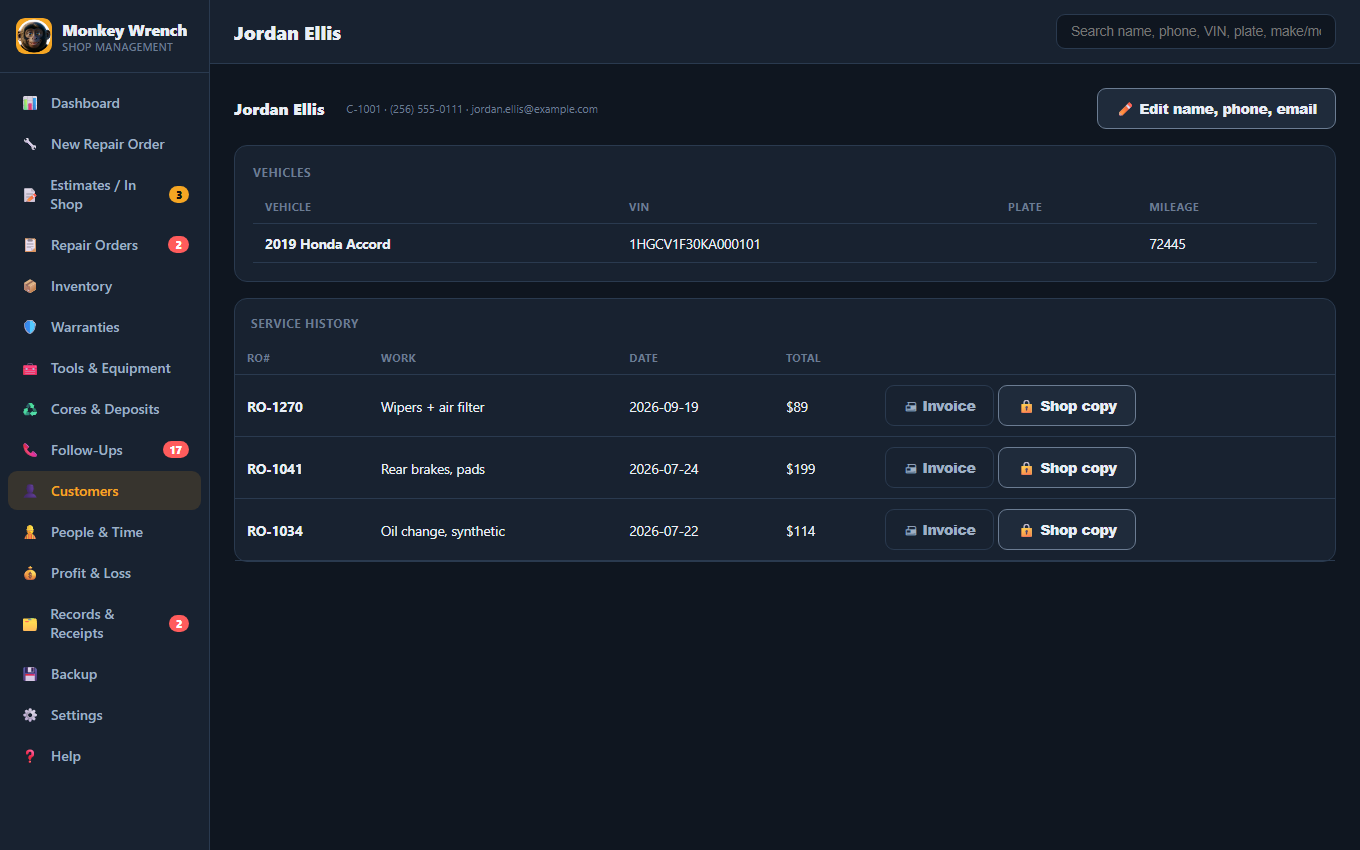Click the Follow-Ups phone icon
1360x850 pixels.
point(30,450)
